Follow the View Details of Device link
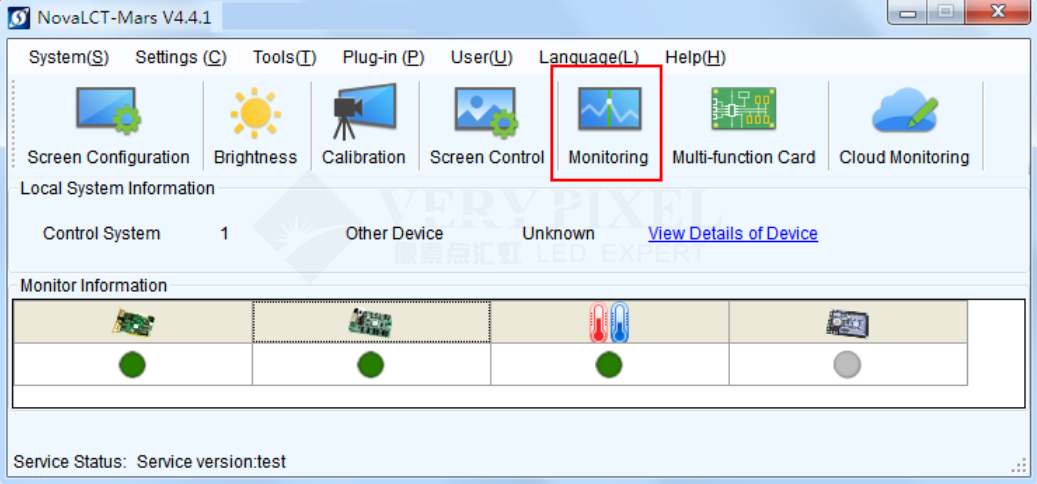Screen dimensions: 1037x484 coord(733,233)
